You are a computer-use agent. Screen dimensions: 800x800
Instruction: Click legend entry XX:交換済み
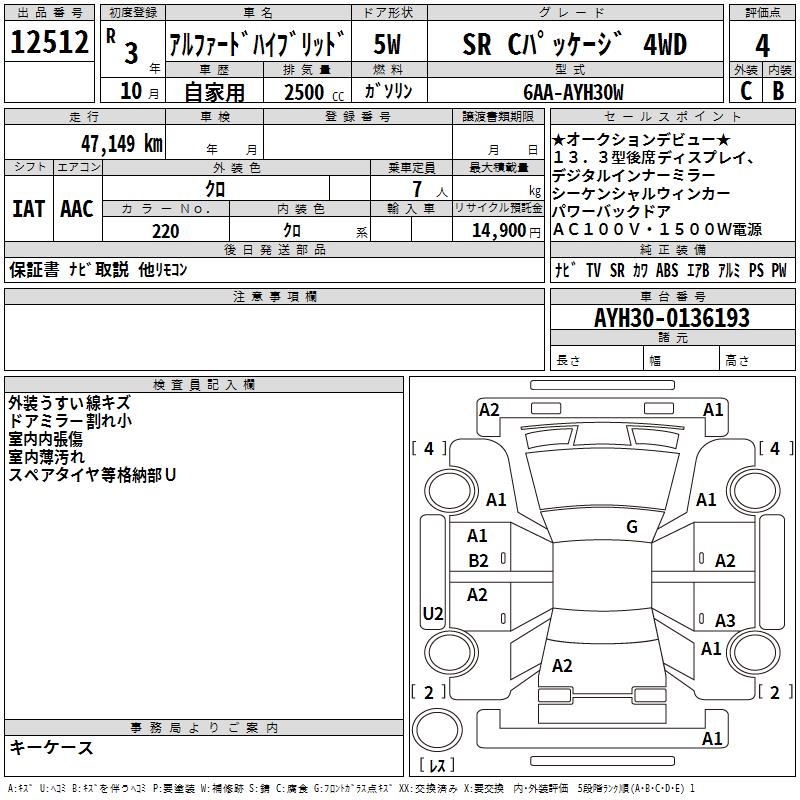tap(428, 789)
